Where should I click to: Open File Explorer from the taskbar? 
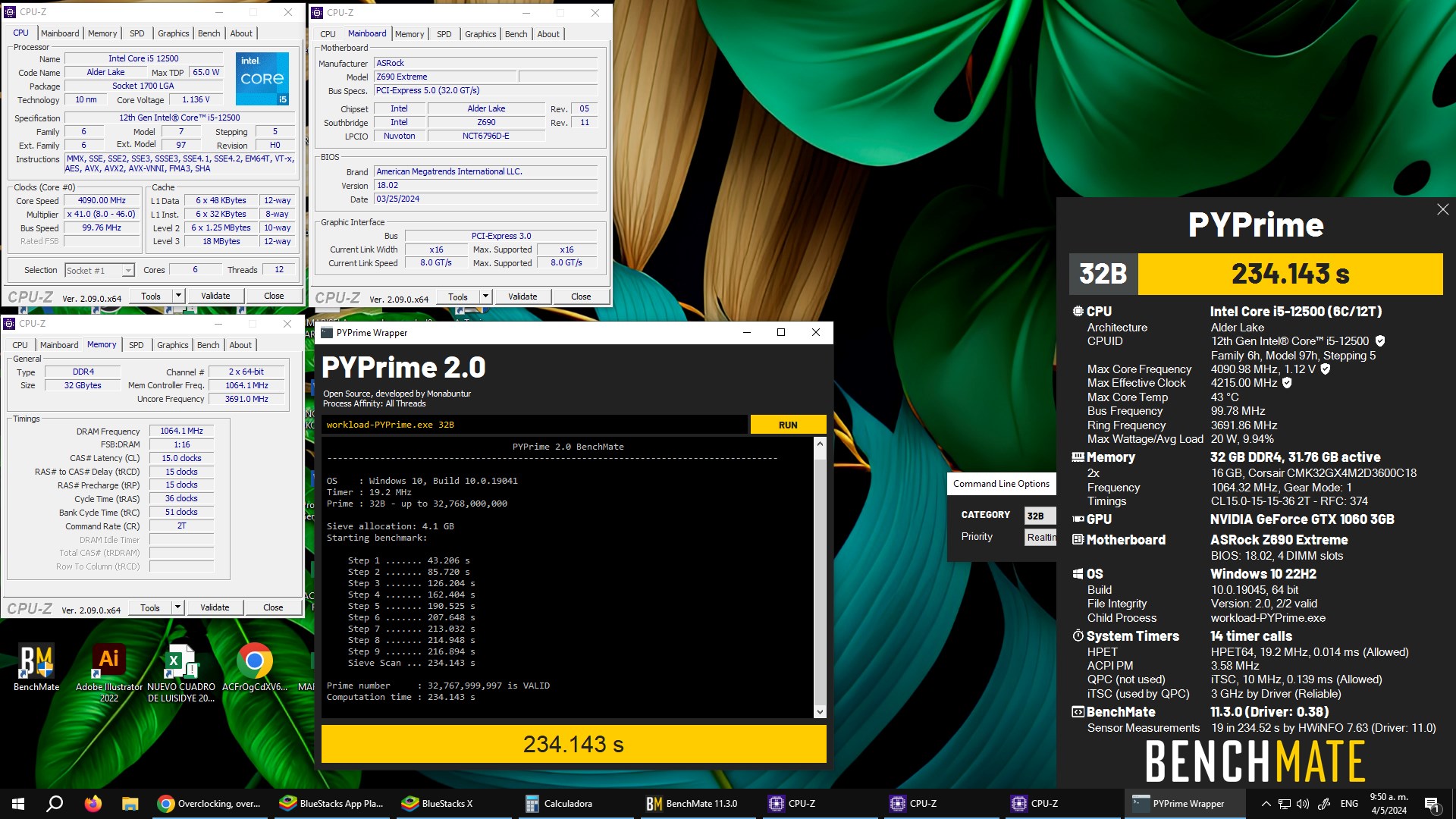[x=130, y=804]
